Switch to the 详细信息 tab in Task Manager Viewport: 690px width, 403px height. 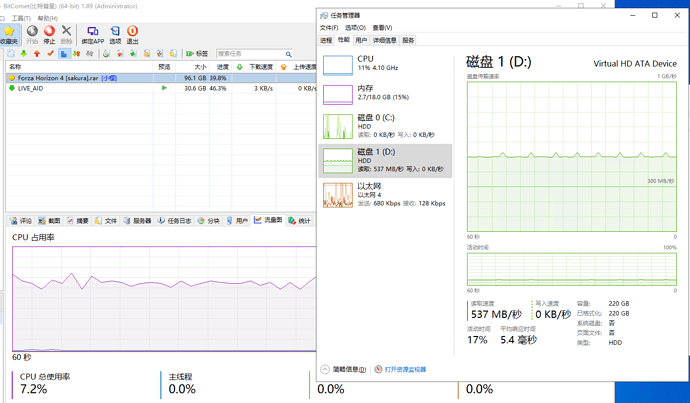[385, 40]
